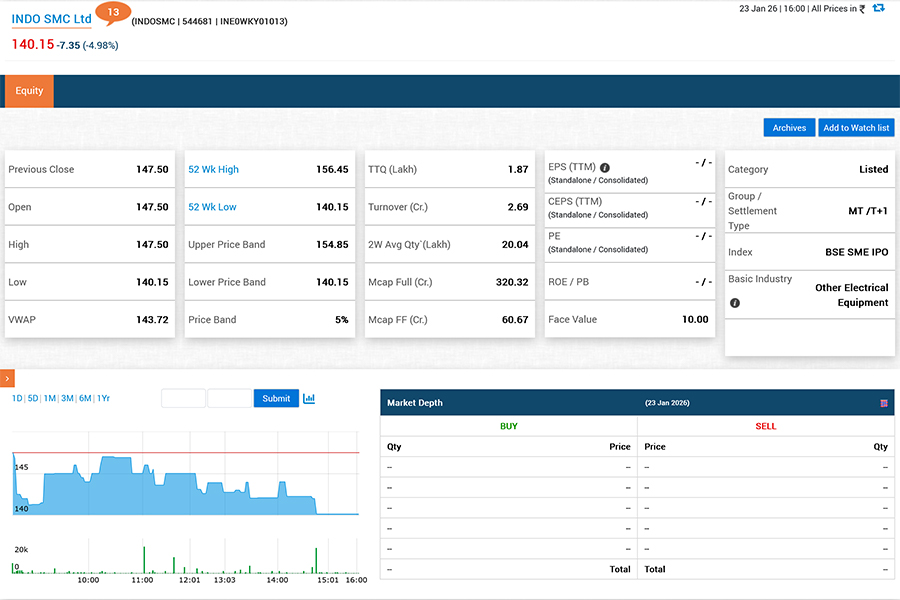Show the 6M chart period
Viewport: 900px width, 600px height.
(85, 398)
